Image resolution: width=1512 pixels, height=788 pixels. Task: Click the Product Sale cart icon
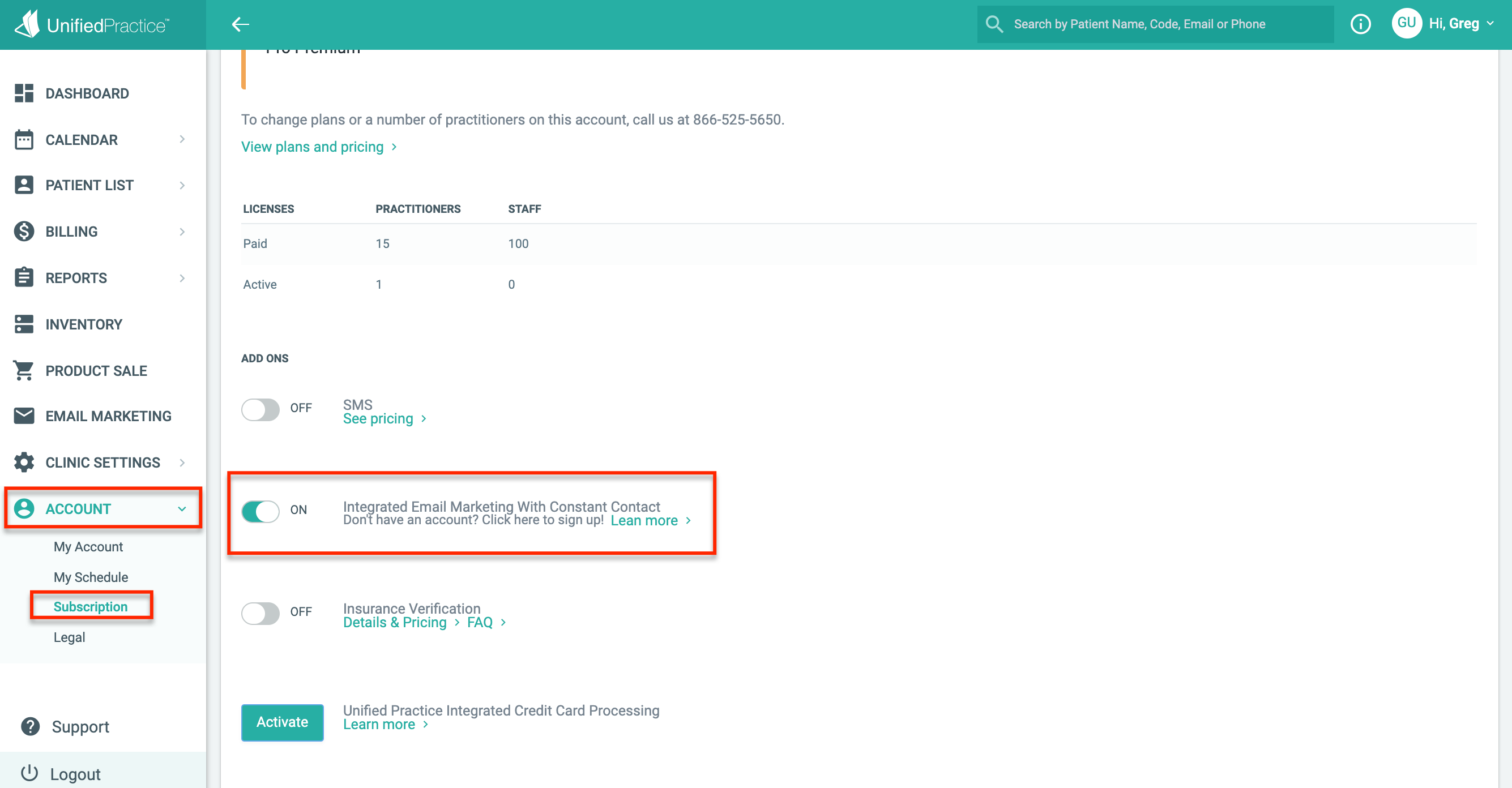(x=24, y=370)
